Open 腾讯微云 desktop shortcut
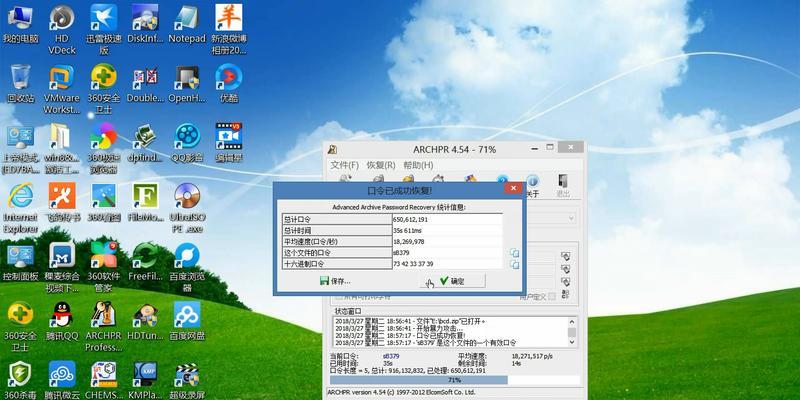Screen dimensions: 800x400 pos(62,380)
